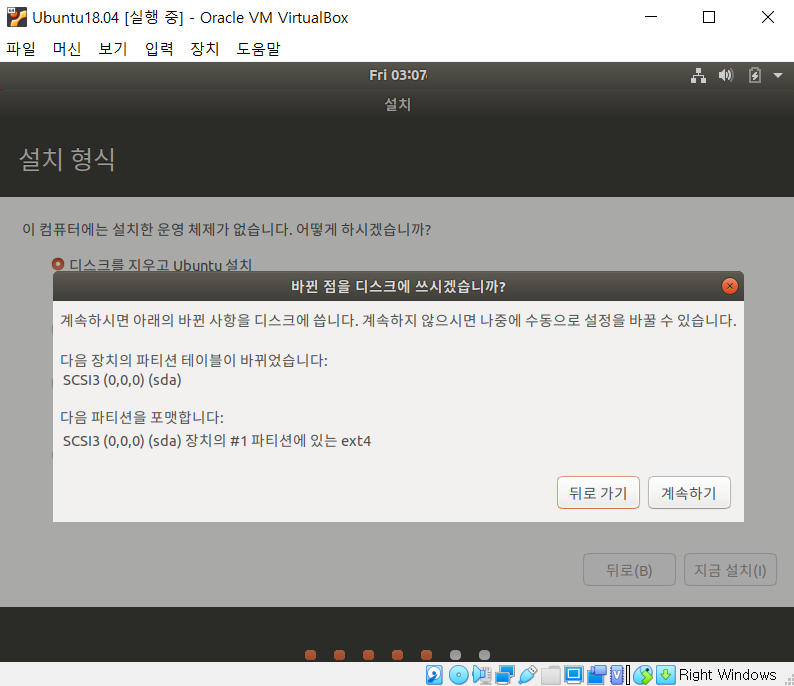Click the Ubuntu battery power icon
The height and width of the screenshot is (686, 794).
[x=755, y=75]
